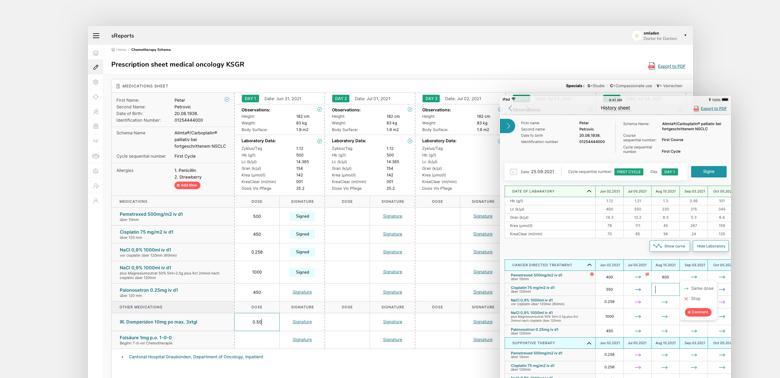Collapse the Supportive Therapy section
Viewport: 780px width, 378px height.
(589, 343)
